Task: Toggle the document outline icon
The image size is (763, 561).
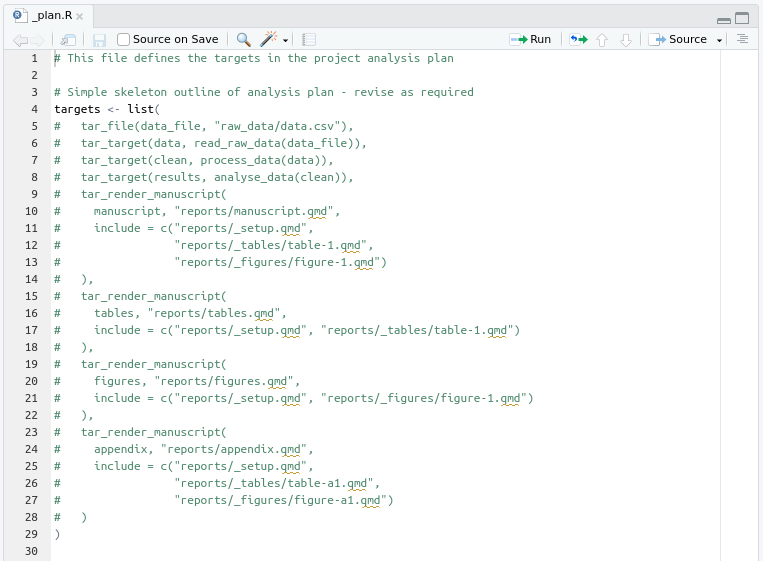Action: (x=742, y=39)
